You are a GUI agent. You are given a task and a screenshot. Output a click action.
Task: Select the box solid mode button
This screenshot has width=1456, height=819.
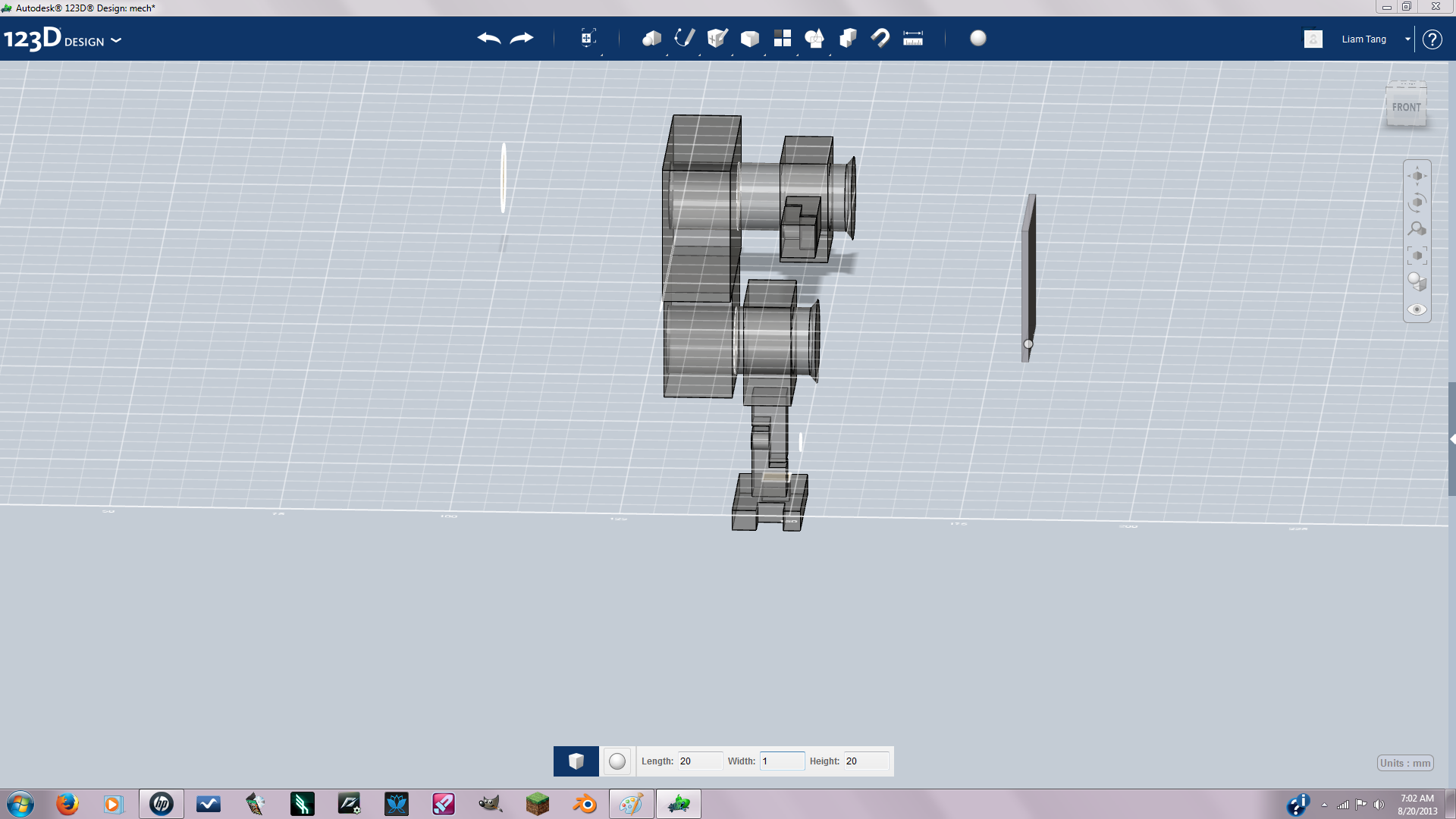click(576, 761)
